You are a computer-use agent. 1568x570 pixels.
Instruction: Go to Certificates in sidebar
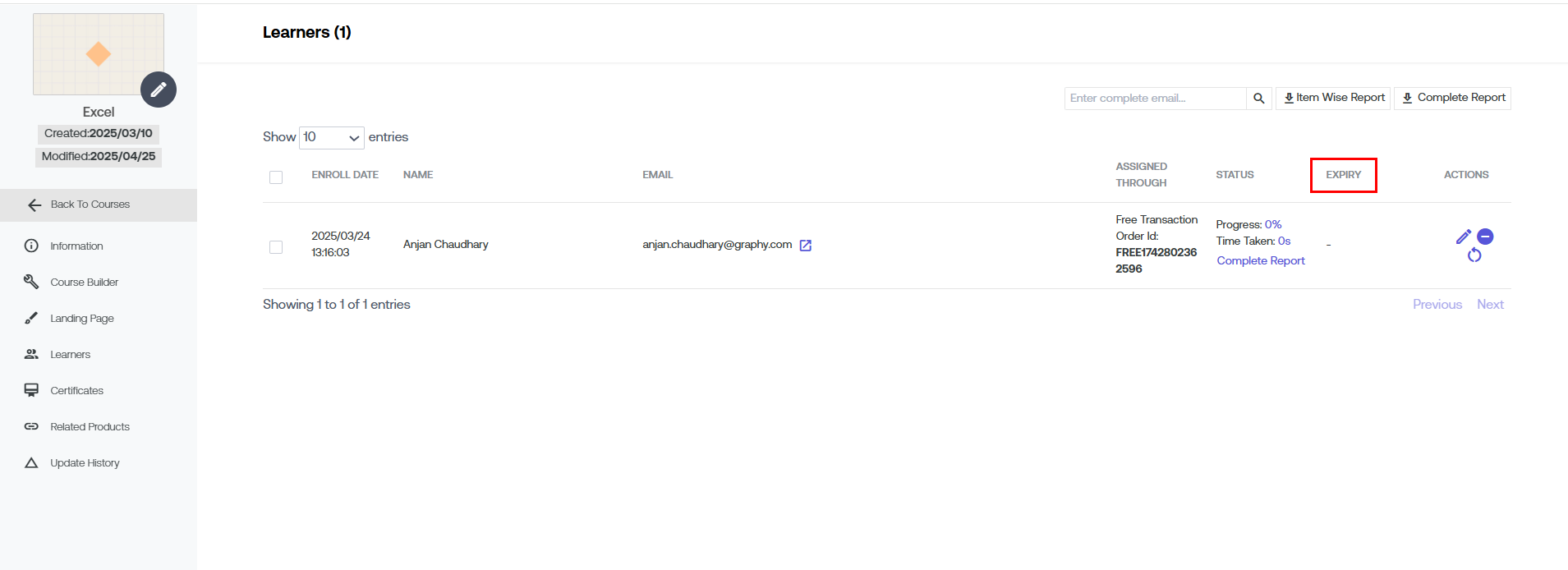76,391
